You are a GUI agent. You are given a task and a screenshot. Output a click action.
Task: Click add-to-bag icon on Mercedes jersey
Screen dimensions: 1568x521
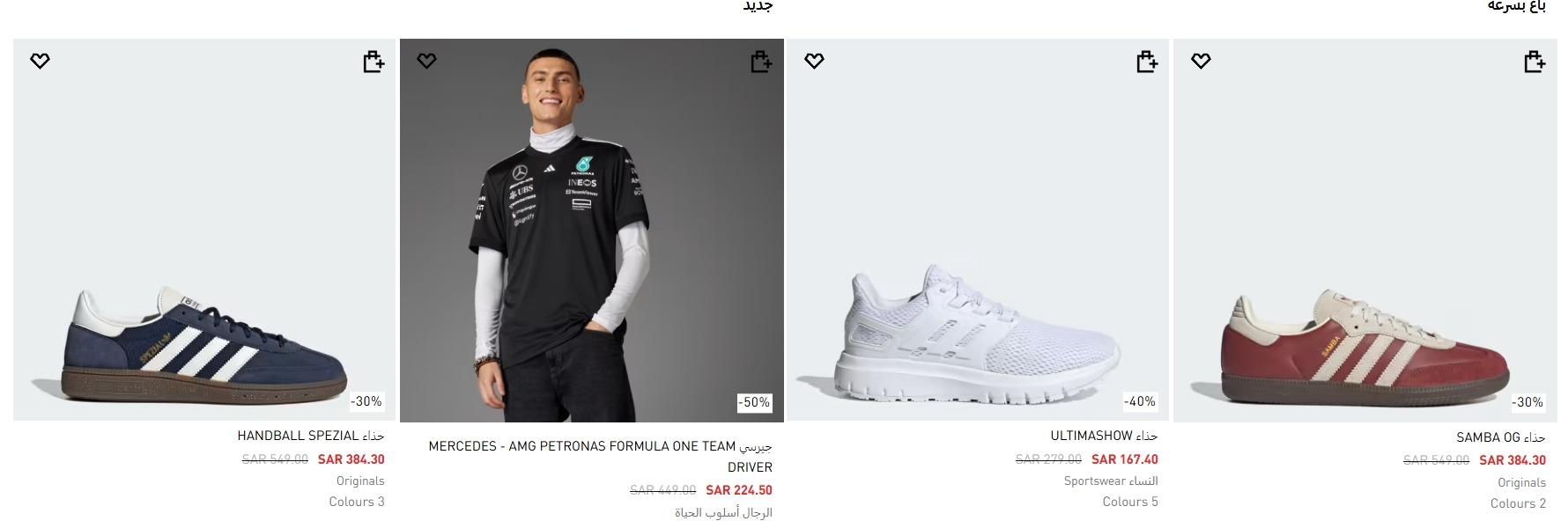[x=761, y=62]
